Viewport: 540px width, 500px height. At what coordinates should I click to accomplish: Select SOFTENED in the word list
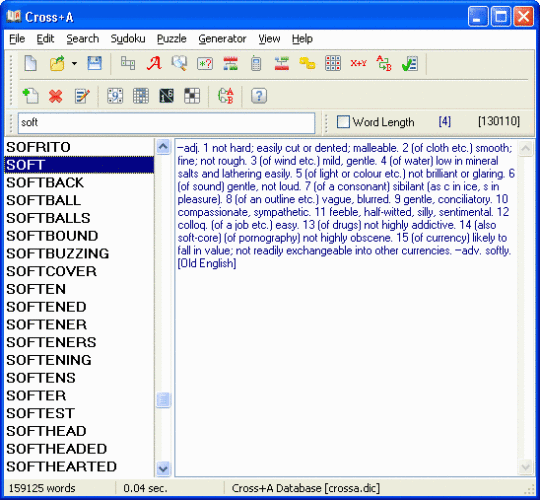(x=79, y=307)
